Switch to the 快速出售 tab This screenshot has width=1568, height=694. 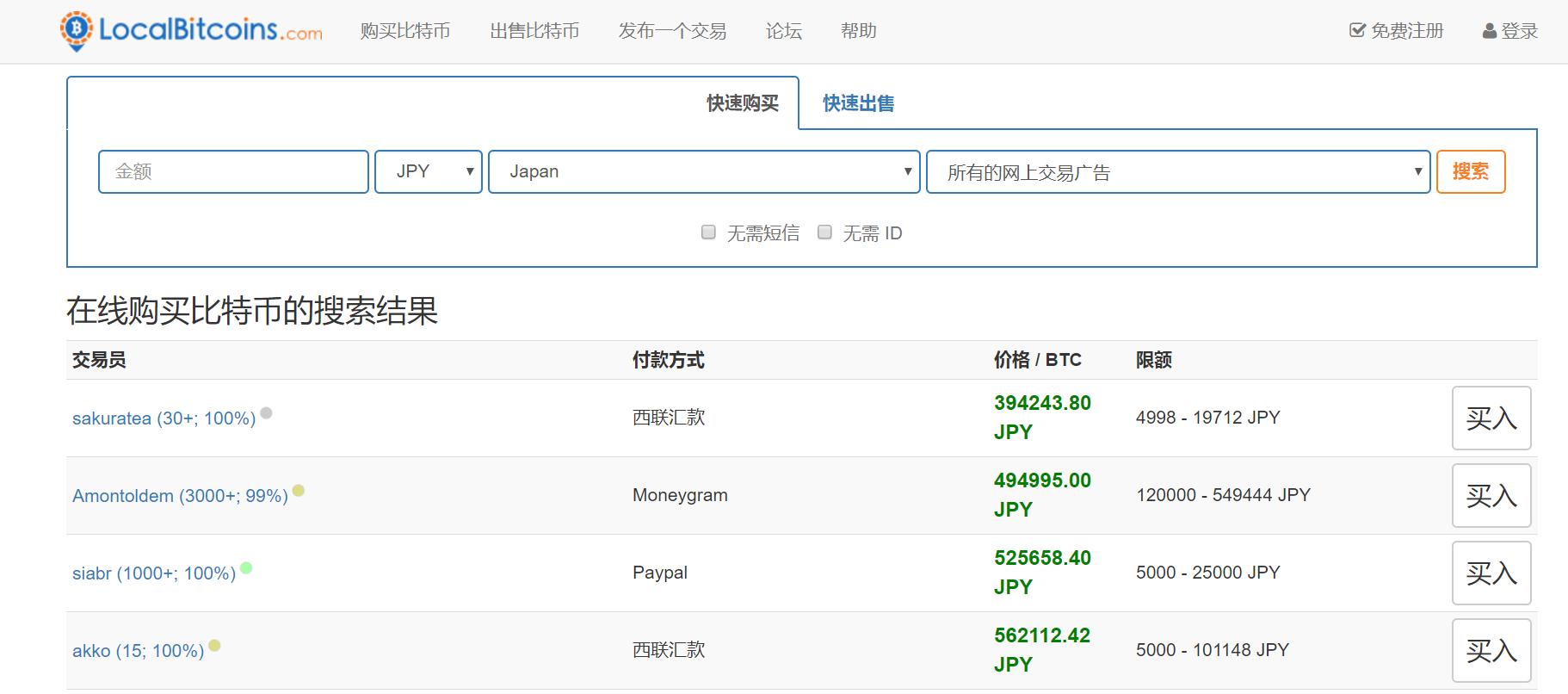click(858, 103)
